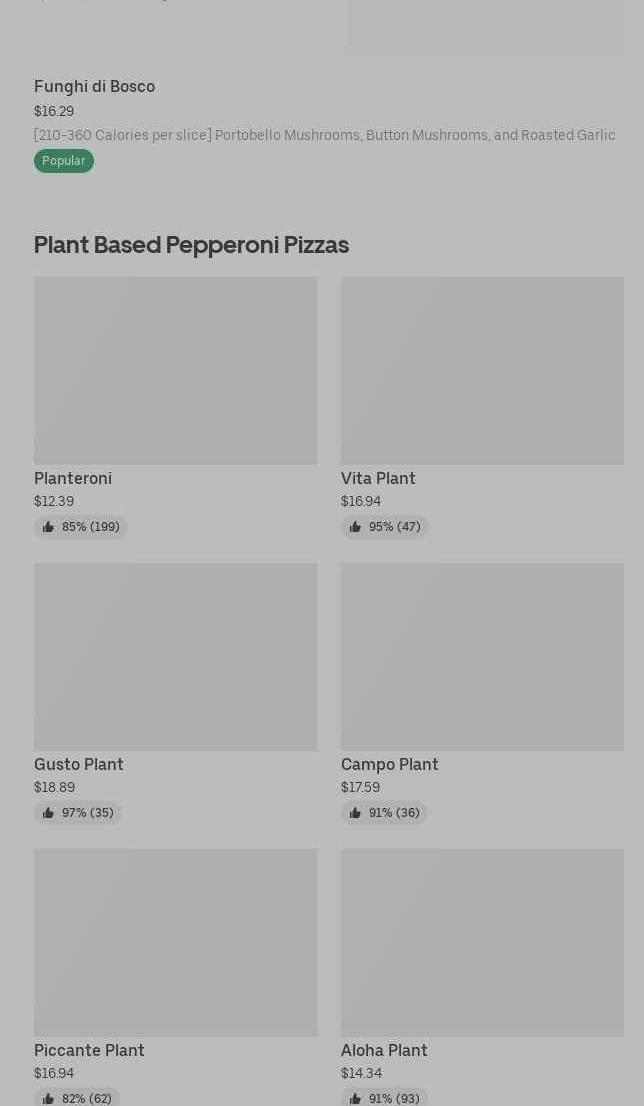Open the Aloha Plant pizza image
The height and width of the screenshot is (1106, 644).
point(482,942)
